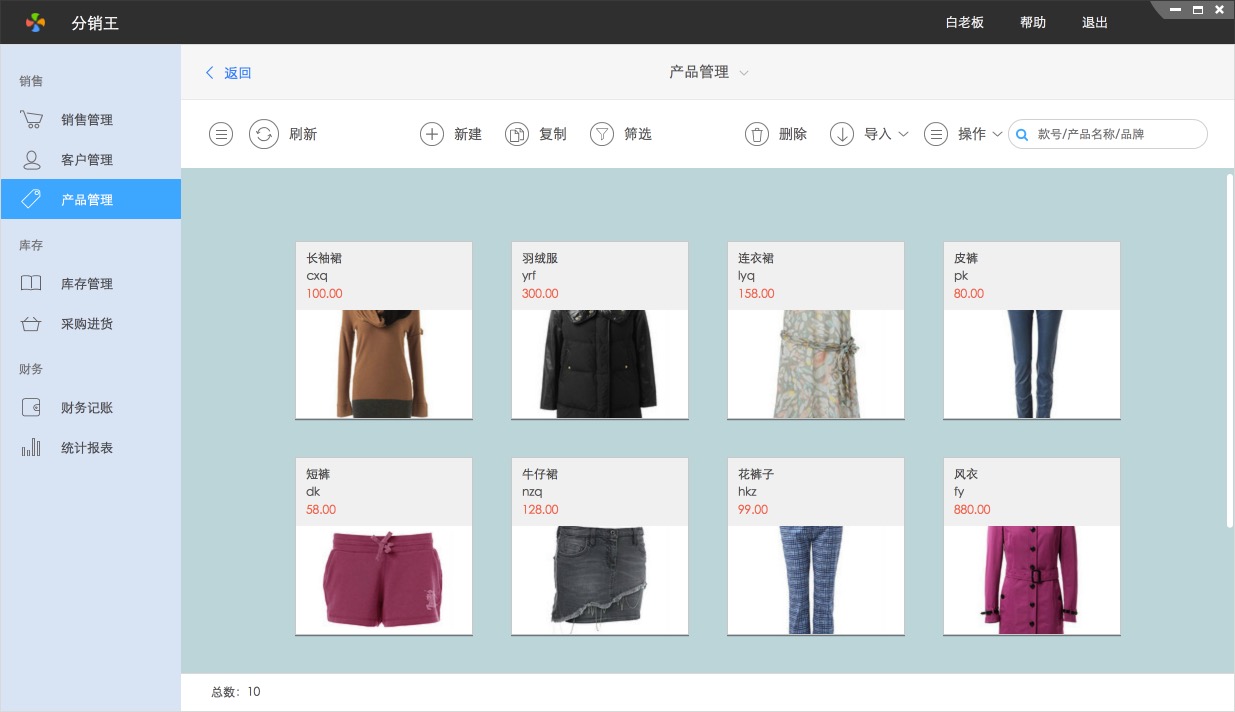Select Customer Management in sidebar
This screenshot has height=712, width=1235.
(86, 160)
